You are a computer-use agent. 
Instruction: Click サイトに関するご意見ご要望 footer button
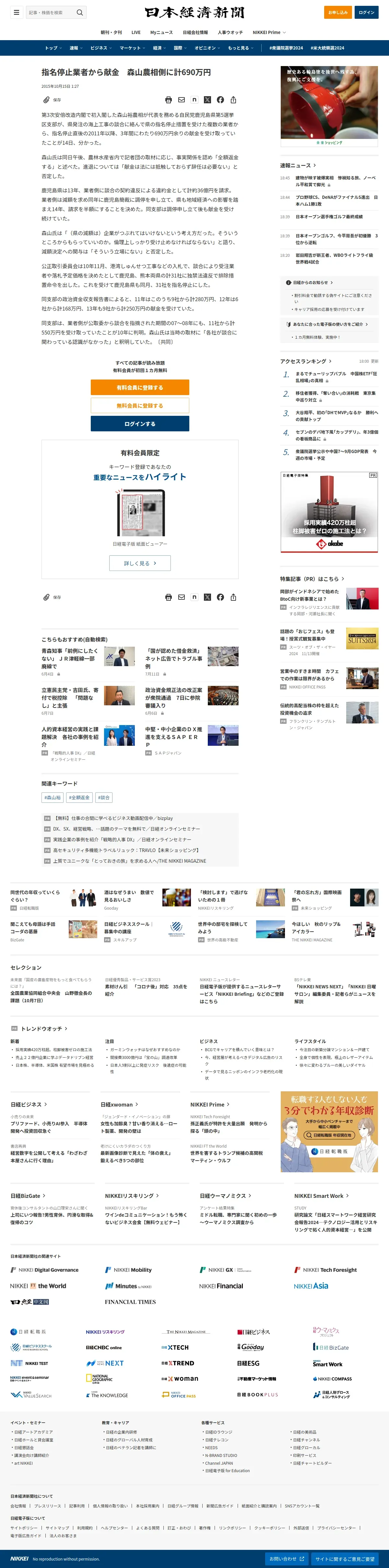click(345, 1558)
